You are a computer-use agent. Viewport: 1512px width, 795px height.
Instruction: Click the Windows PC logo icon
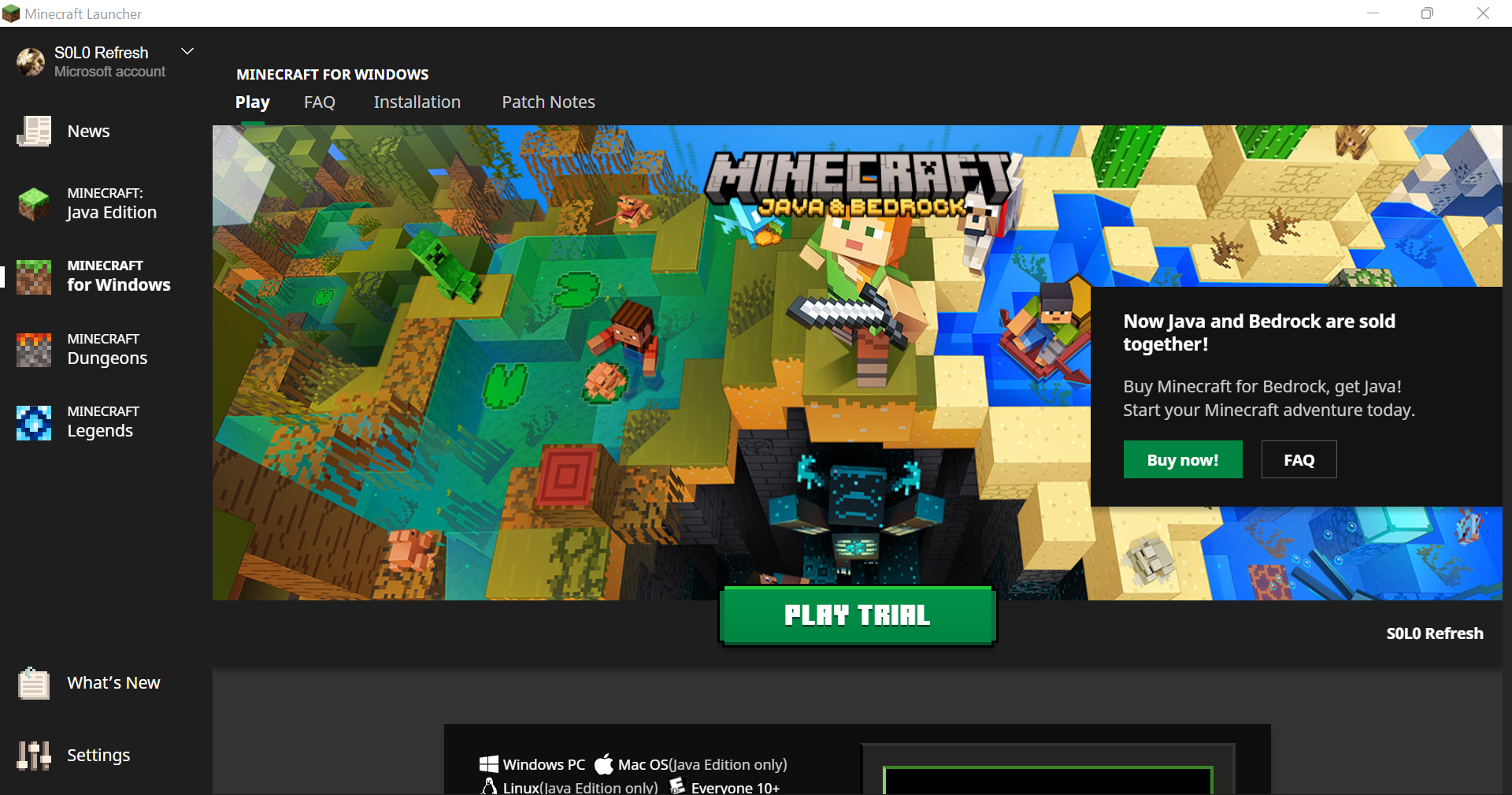[x=489, y=764]
